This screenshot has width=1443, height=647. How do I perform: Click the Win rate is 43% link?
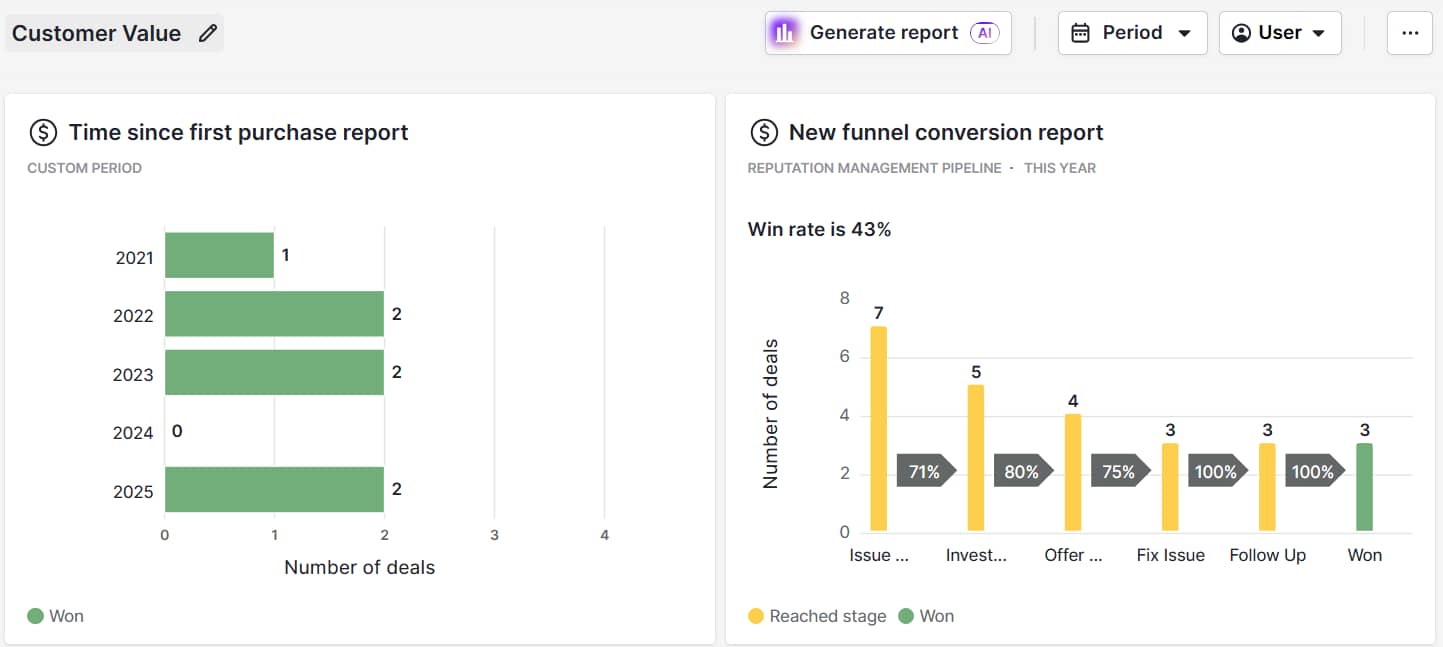click(822, 229)
